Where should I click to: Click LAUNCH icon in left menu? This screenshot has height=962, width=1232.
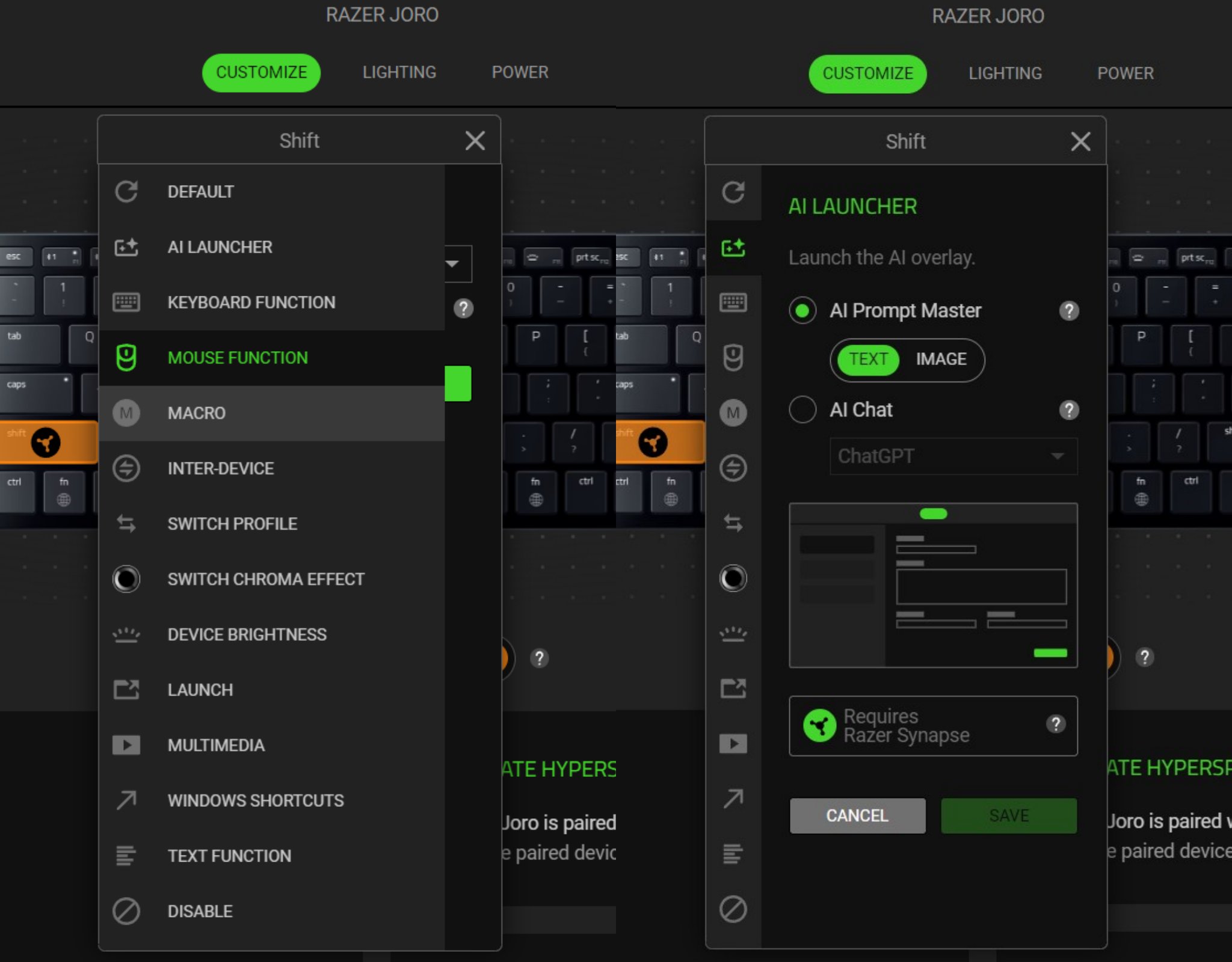click(x=126, y=690)
